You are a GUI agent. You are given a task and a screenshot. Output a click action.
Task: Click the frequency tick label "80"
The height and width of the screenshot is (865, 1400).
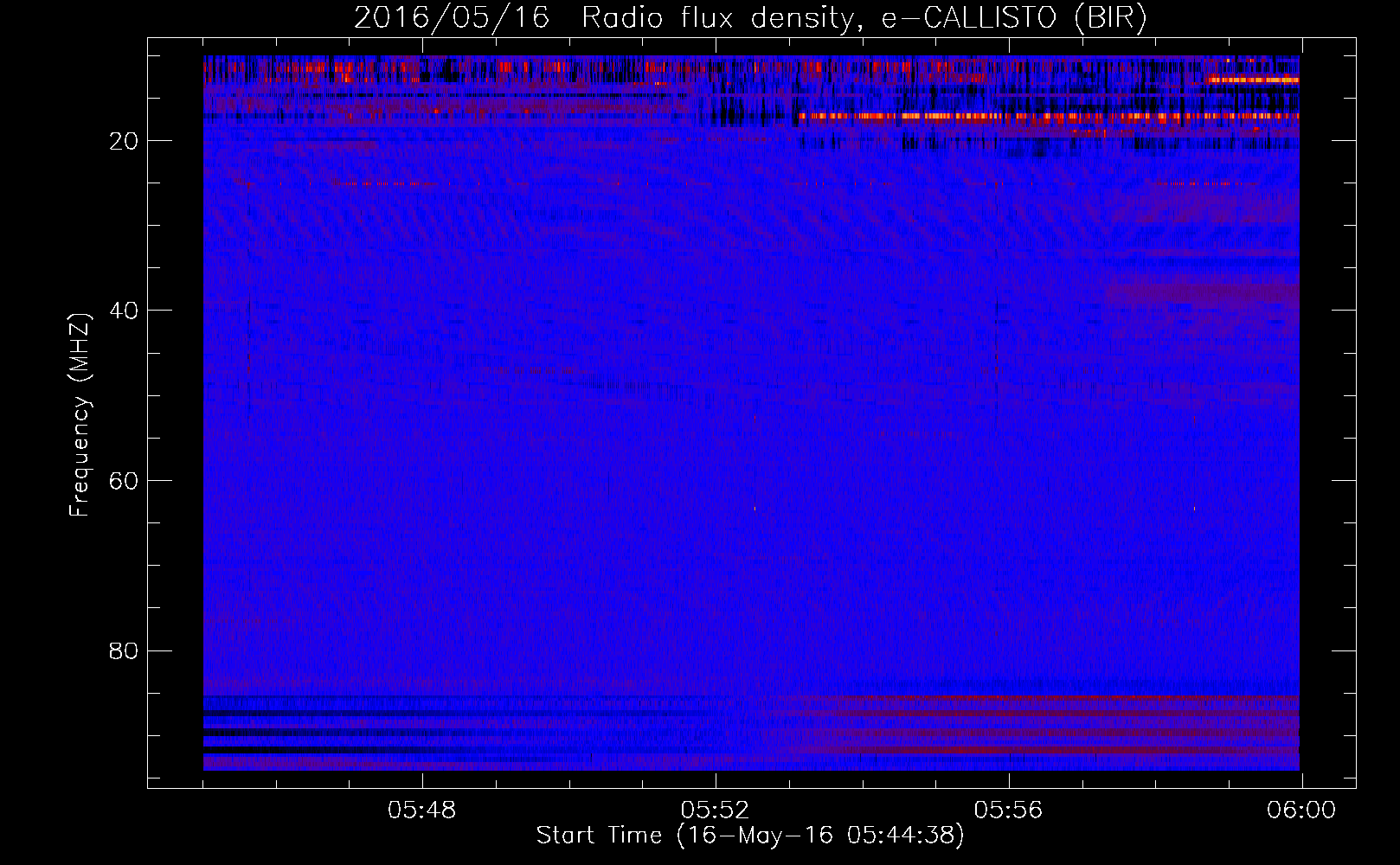[x=125, y=650]
